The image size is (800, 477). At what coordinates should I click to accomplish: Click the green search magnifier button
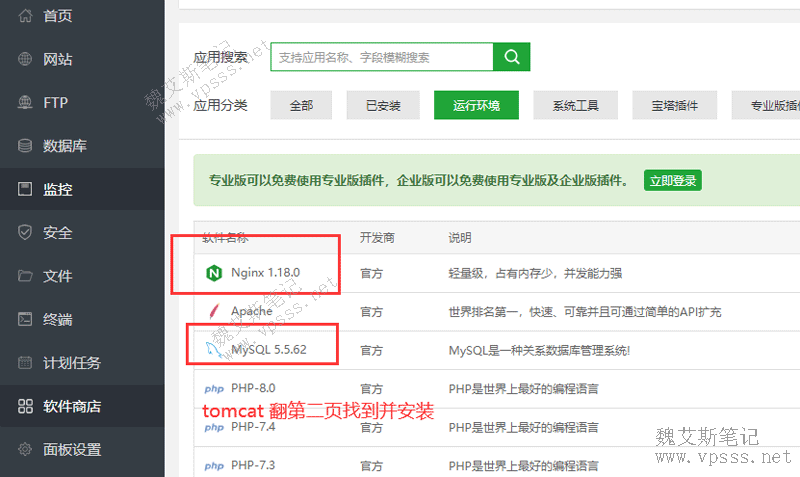point(512,57)
